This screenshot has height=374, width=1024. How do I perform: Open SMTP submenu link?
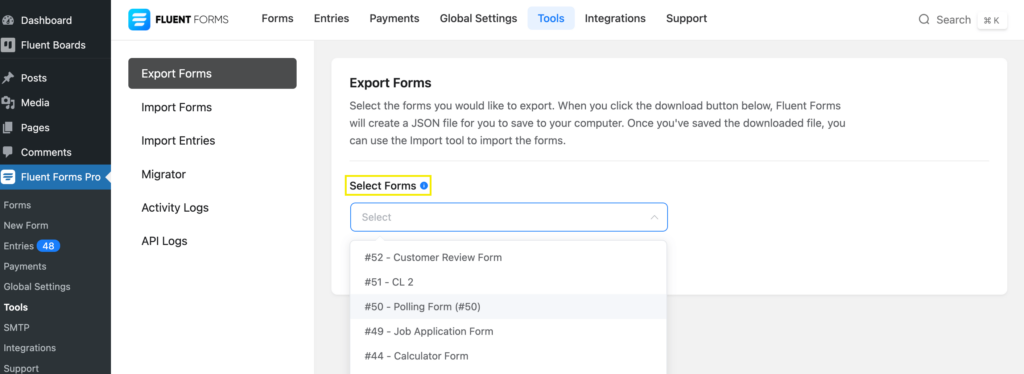coord(16,327)
